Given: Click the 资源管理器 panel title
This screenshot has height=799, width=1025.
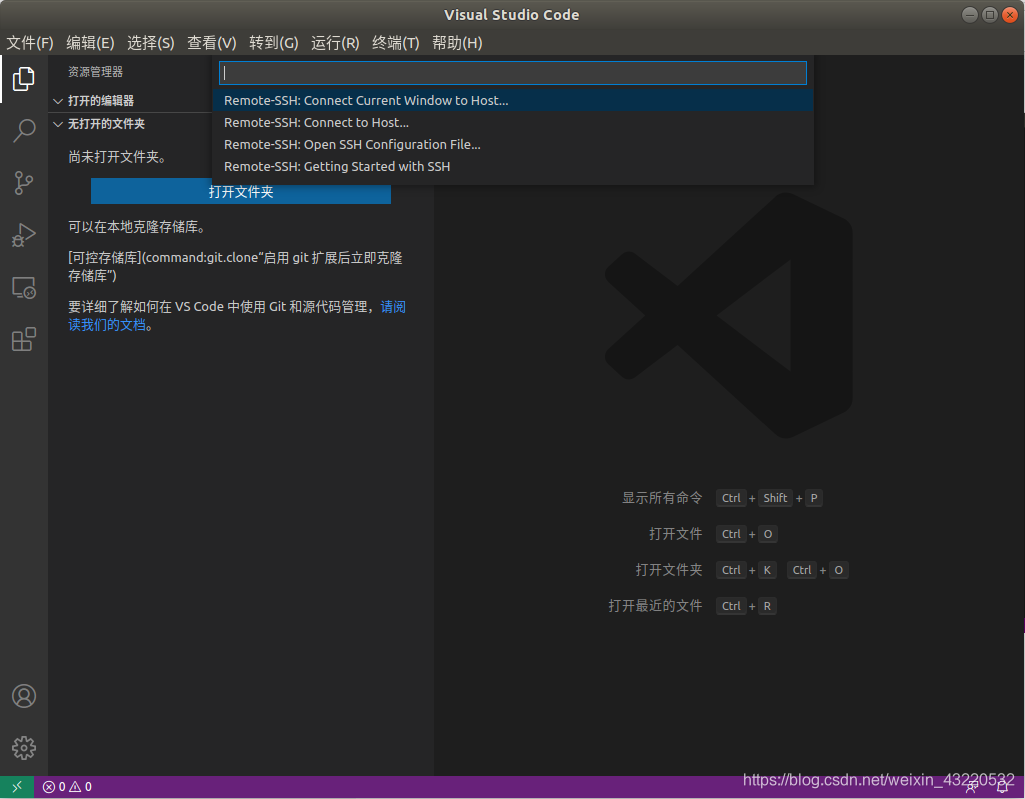Looking at the screenshot, I should coord(95,72).
